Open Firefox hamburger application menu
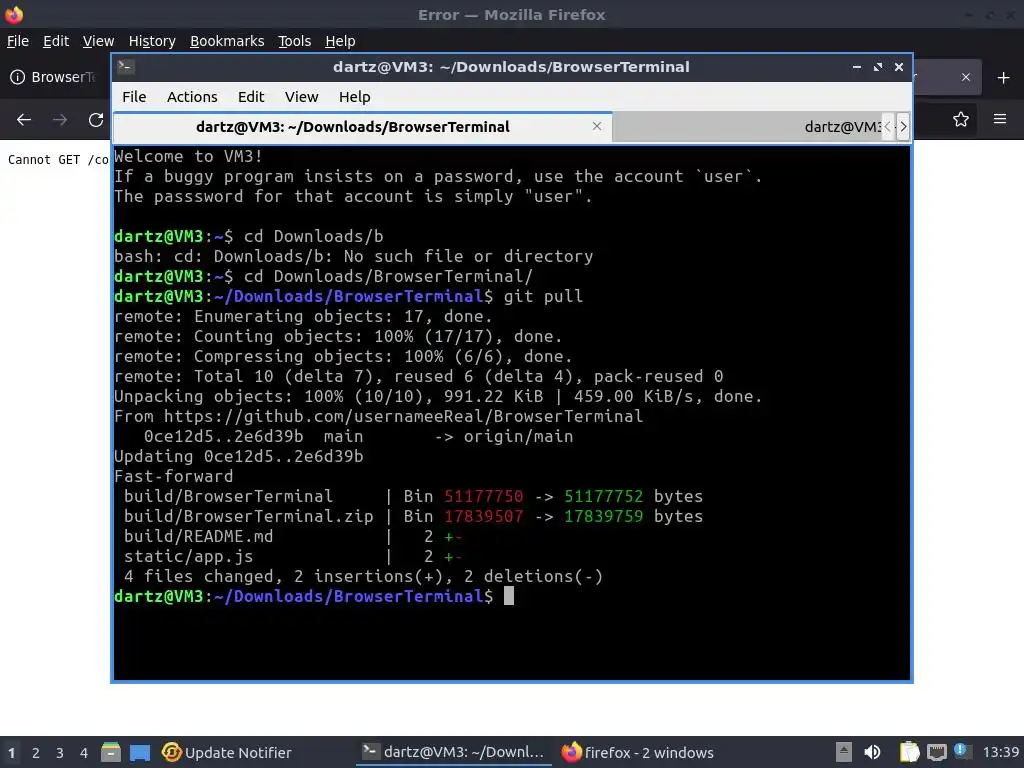This screenshot has height=768, width=1024. pos(1000,119)
